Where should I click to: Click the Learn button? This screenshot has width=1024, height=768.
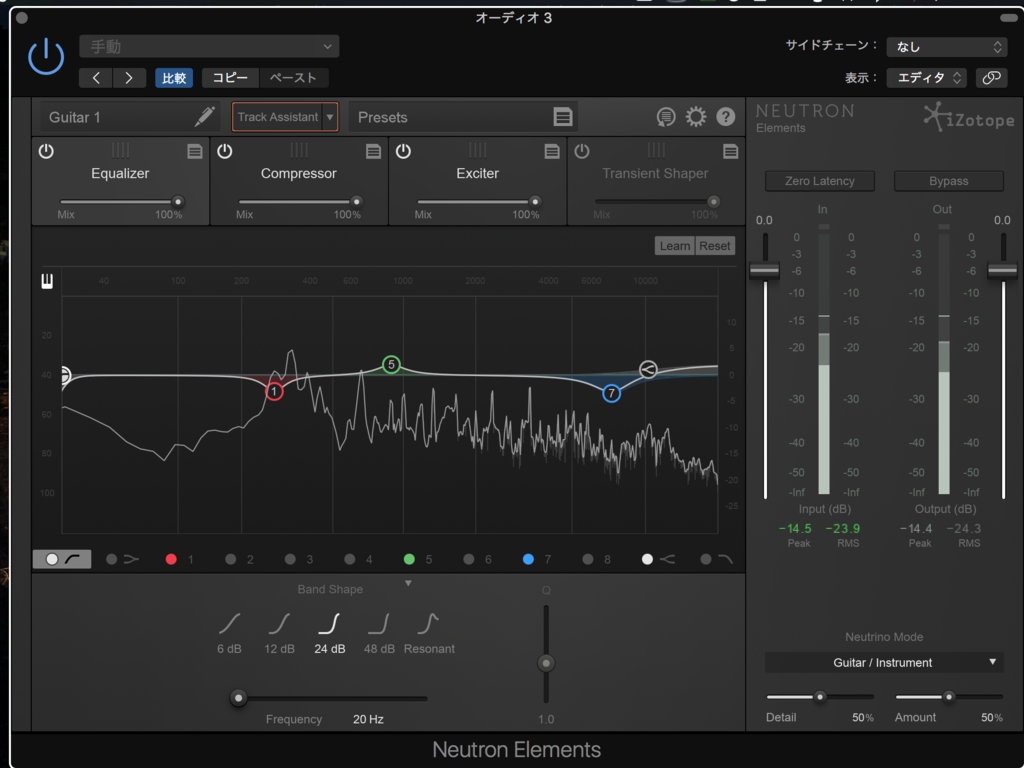coord(675,246)
